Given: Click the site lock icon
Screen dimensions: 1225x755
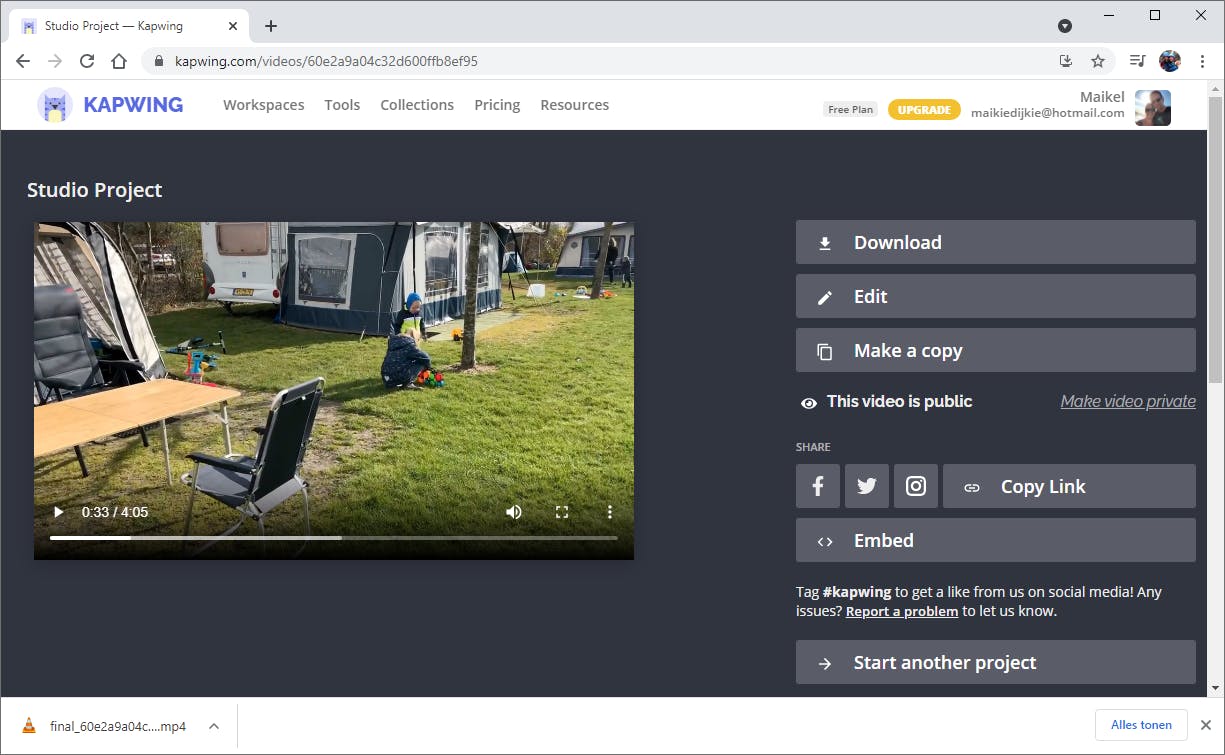Looking at the screenshot, I should click(158, 61).
